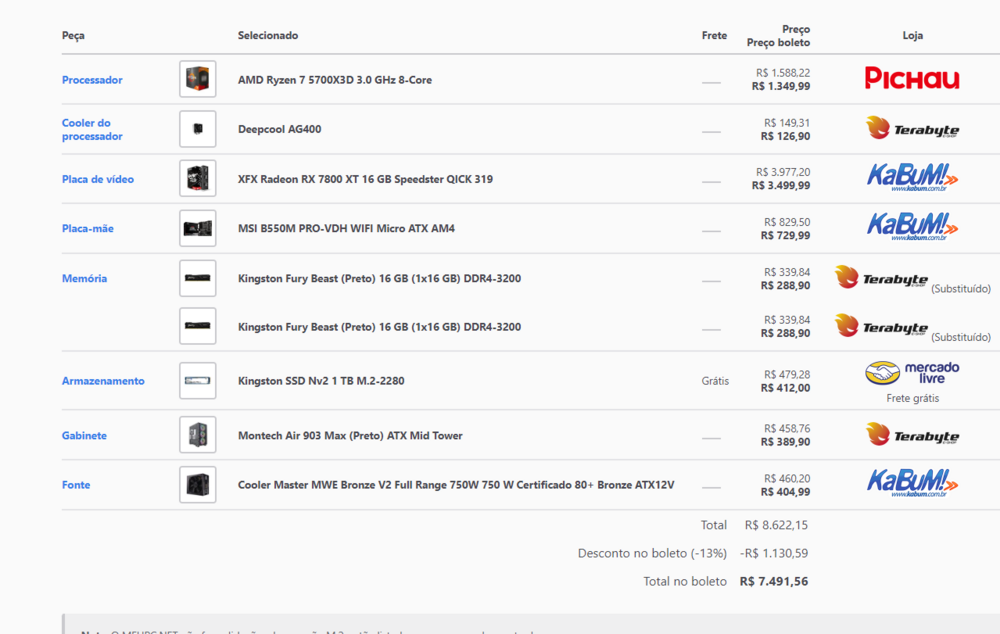Image resolution: width=1000 pixels, height=634 pixels.
Task: Click Terabyte logo in Deepcool AG400 row
Action: pyautogui.click(x=912, y=128)
